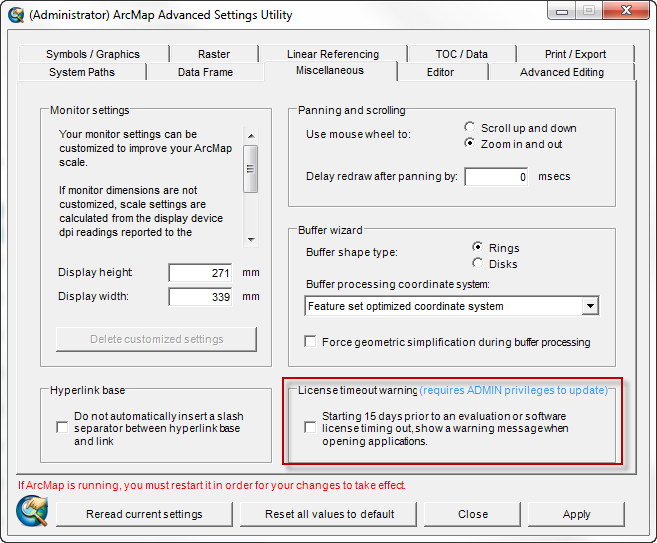The width and height of the screenshot is (657, 543).
Task: Toggle the hyperlink slash separator checkbox
Action: pos(63,428)
